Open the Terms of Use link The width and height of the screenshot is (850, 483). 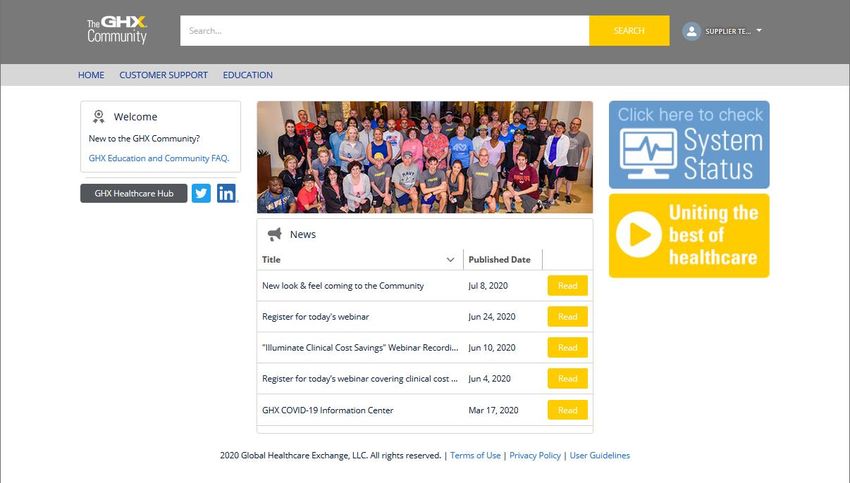tap(475, 455)
